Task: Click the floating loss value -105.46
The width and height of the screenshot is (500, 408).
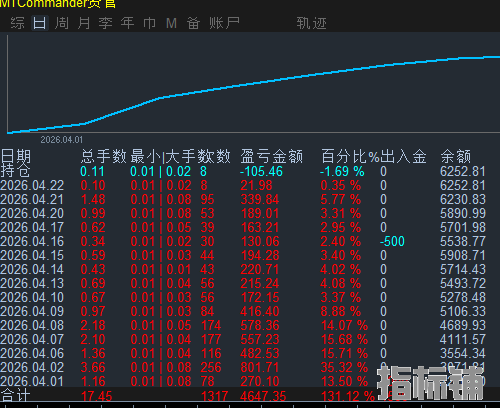Action: tap(261, 171)
